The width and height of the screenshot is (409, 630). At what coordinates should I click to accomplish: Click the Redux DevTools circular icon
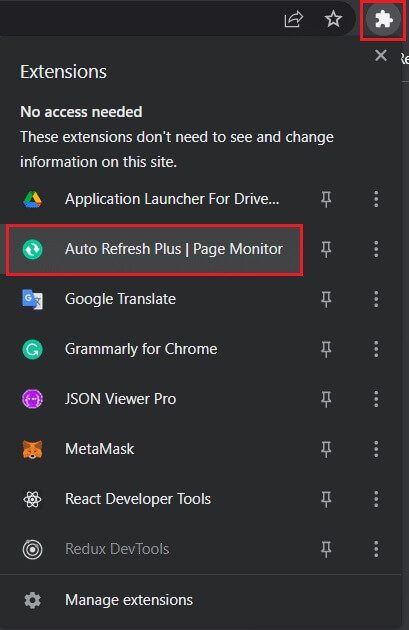[x=33, y=549]
